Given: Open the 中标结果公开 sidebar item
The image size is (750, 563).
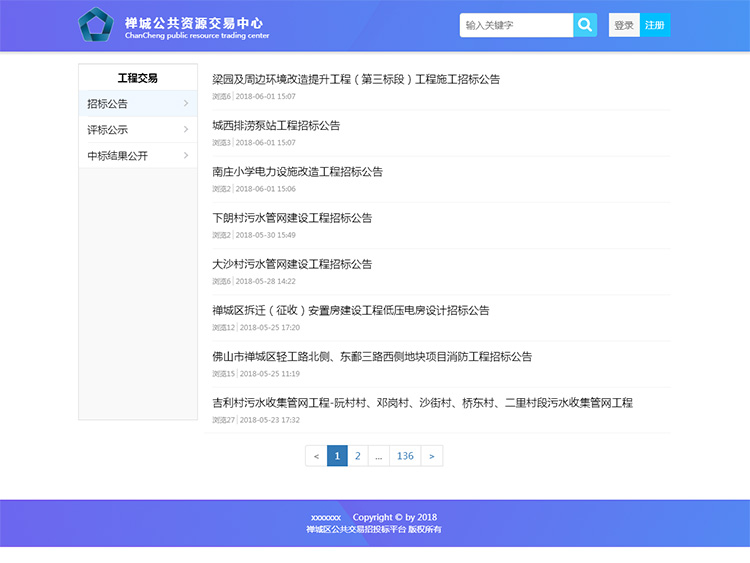Looking at the screenshot, I should [138, 155].
